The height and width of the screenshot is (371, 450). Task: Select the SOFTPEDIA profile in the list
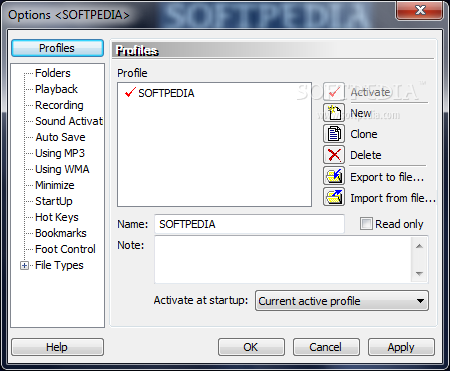(x=166, y=93)
